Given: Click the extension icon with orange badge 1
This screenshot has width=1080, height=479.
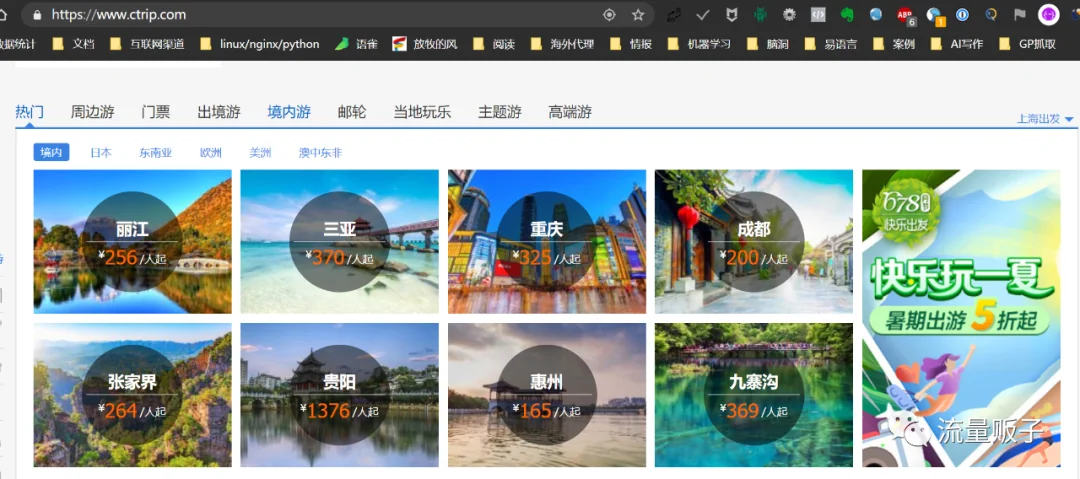Looking at the screenshot, I should (935, 16).
